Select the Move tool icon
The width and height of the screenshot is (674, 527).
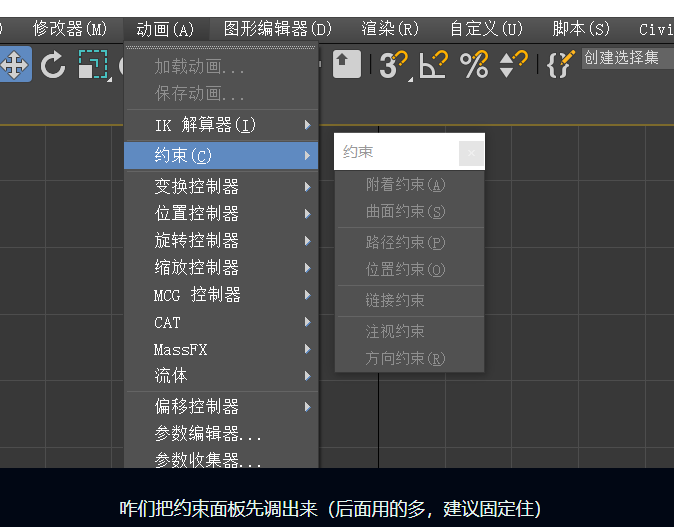[x=15, y=64]
